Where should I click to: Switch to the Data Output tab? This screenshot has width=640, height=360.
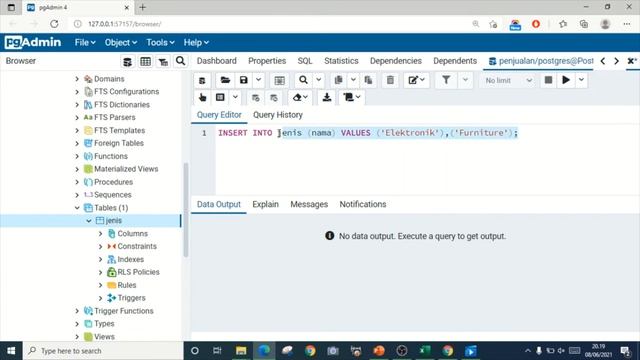(218, 204)
